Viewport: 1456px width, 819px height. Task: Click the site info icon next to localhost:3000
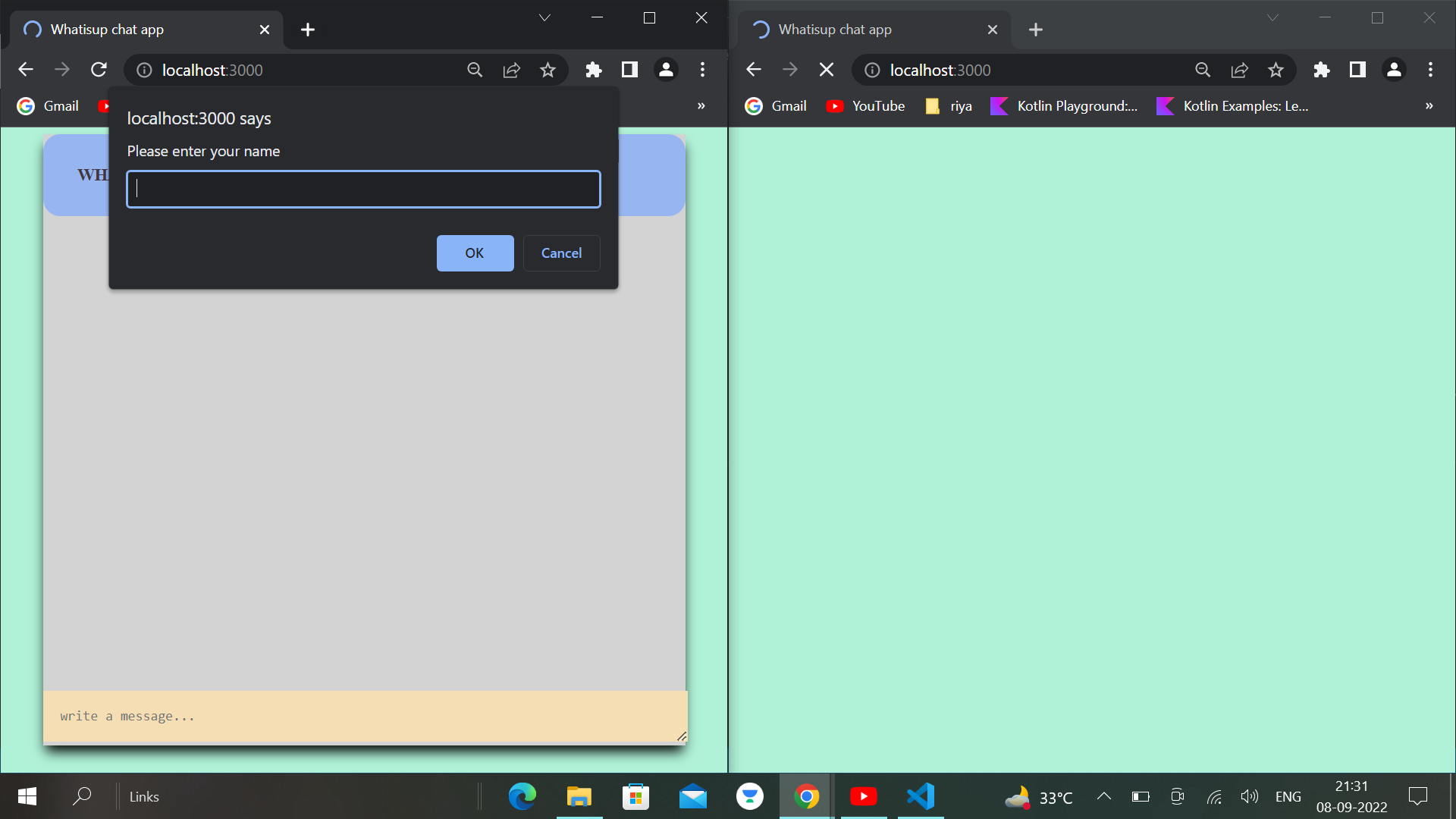pos(144,69)
